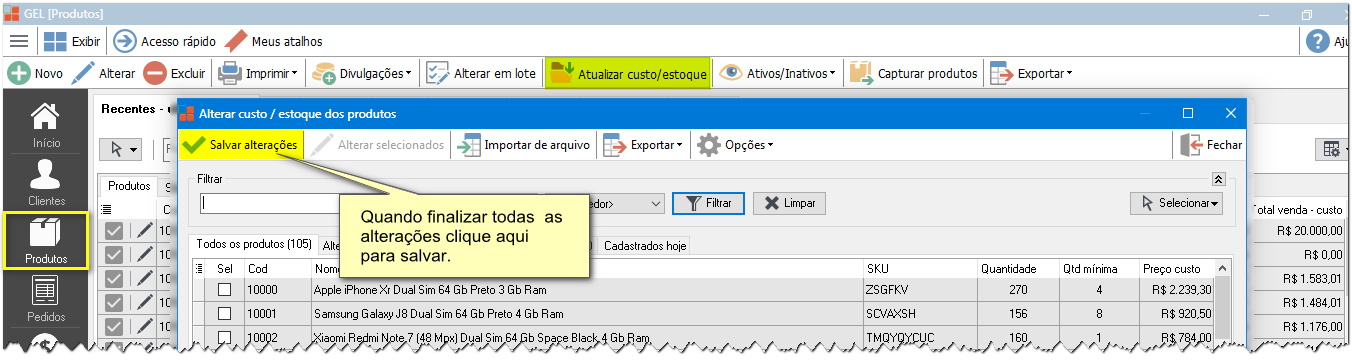Open hamburger menu icon
Viewport: 1352px width, 362px height.
(x=19, y=41)
